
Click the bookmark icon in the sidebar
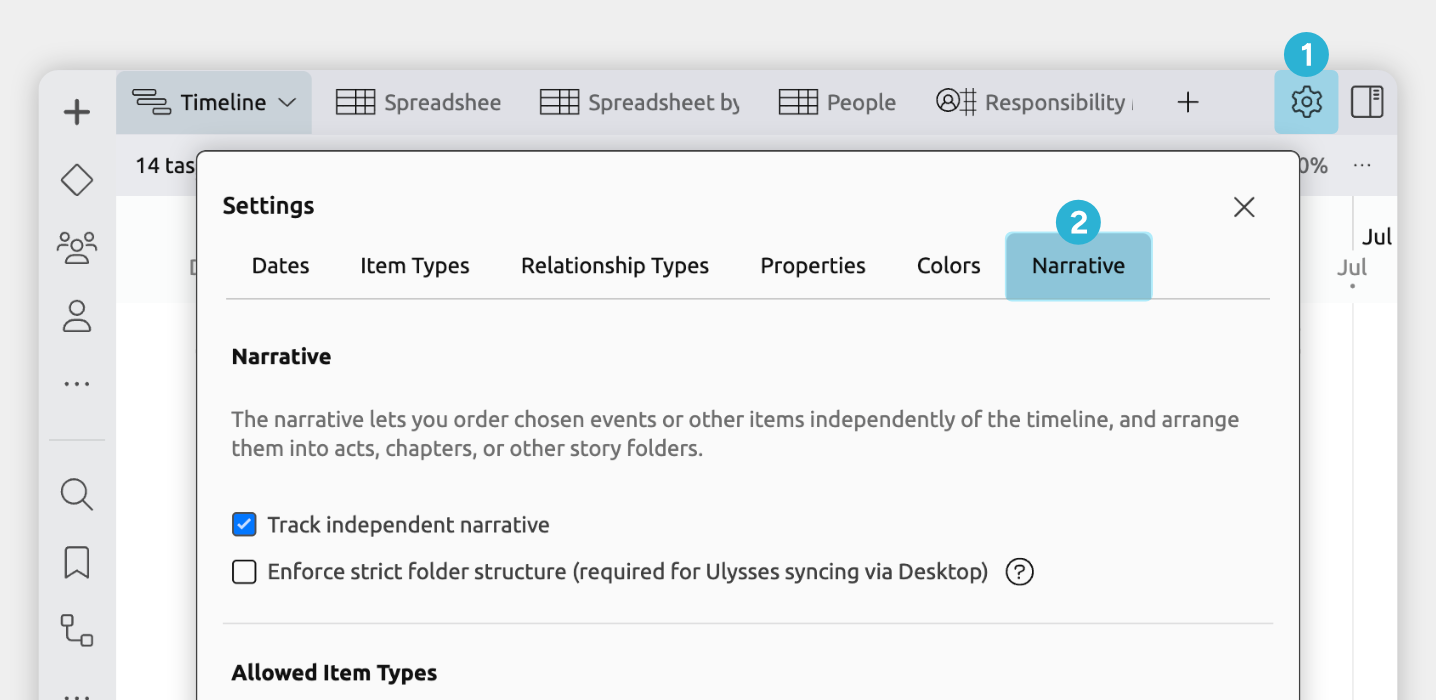[x=77, y=562]
